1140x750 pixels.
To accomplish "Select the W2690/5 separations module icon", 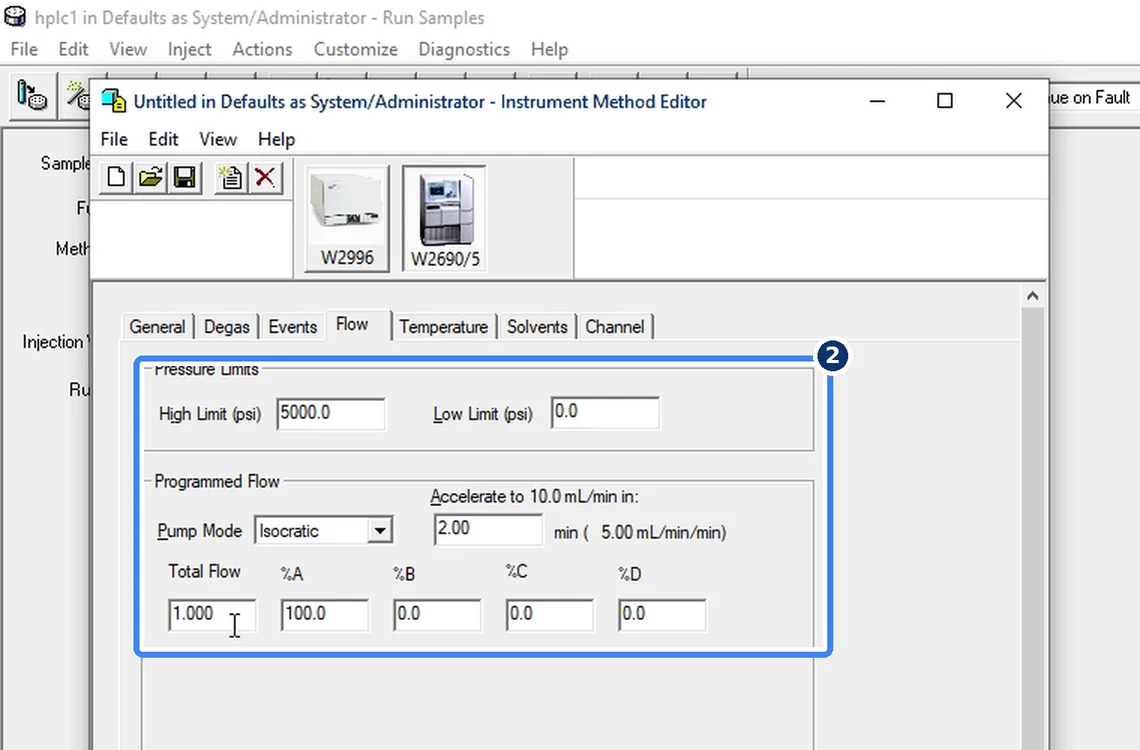I will (444, 219).
